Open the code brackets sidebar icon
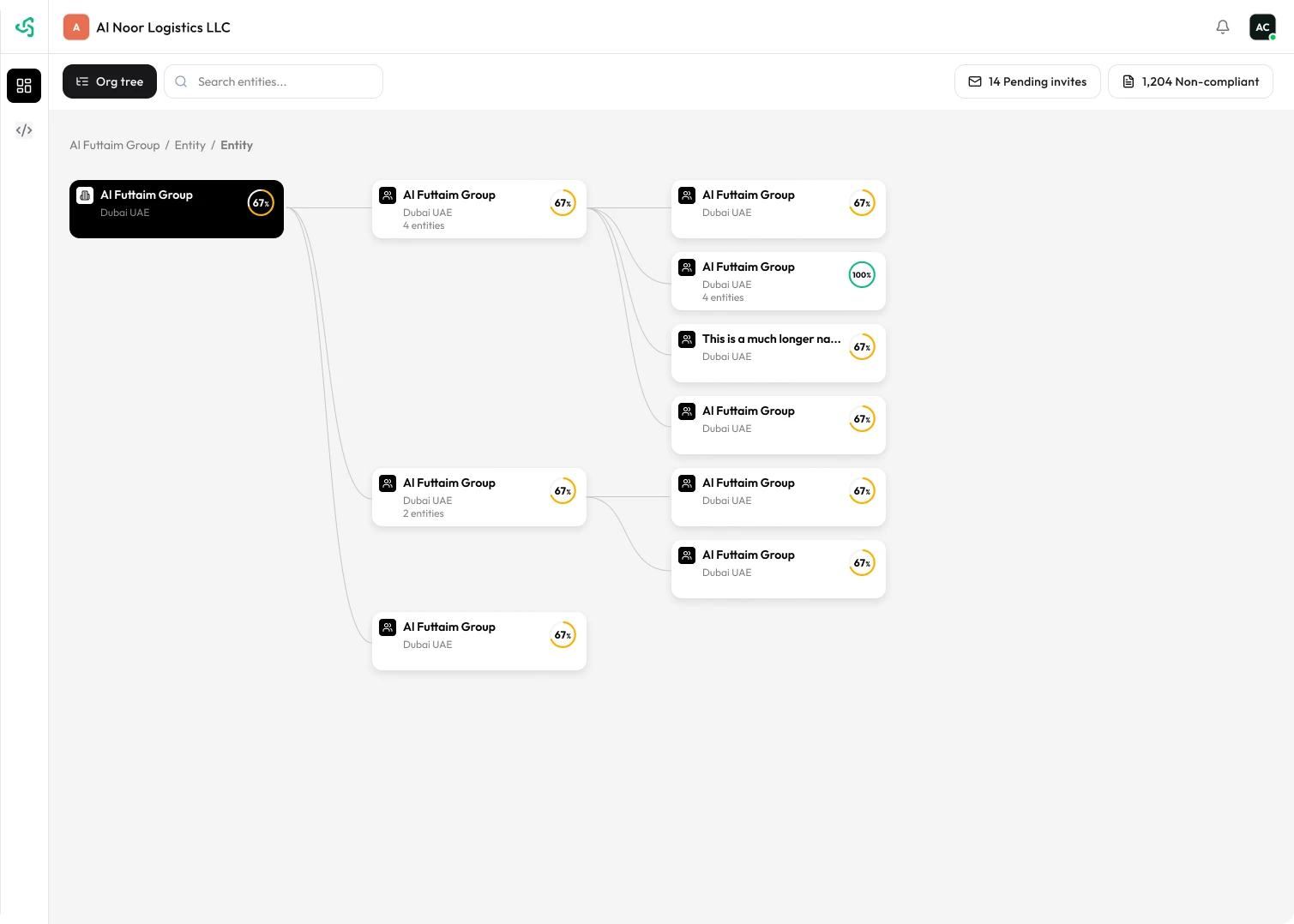The width and height of the screenshot is (1294, 924). tap(24, 130)
